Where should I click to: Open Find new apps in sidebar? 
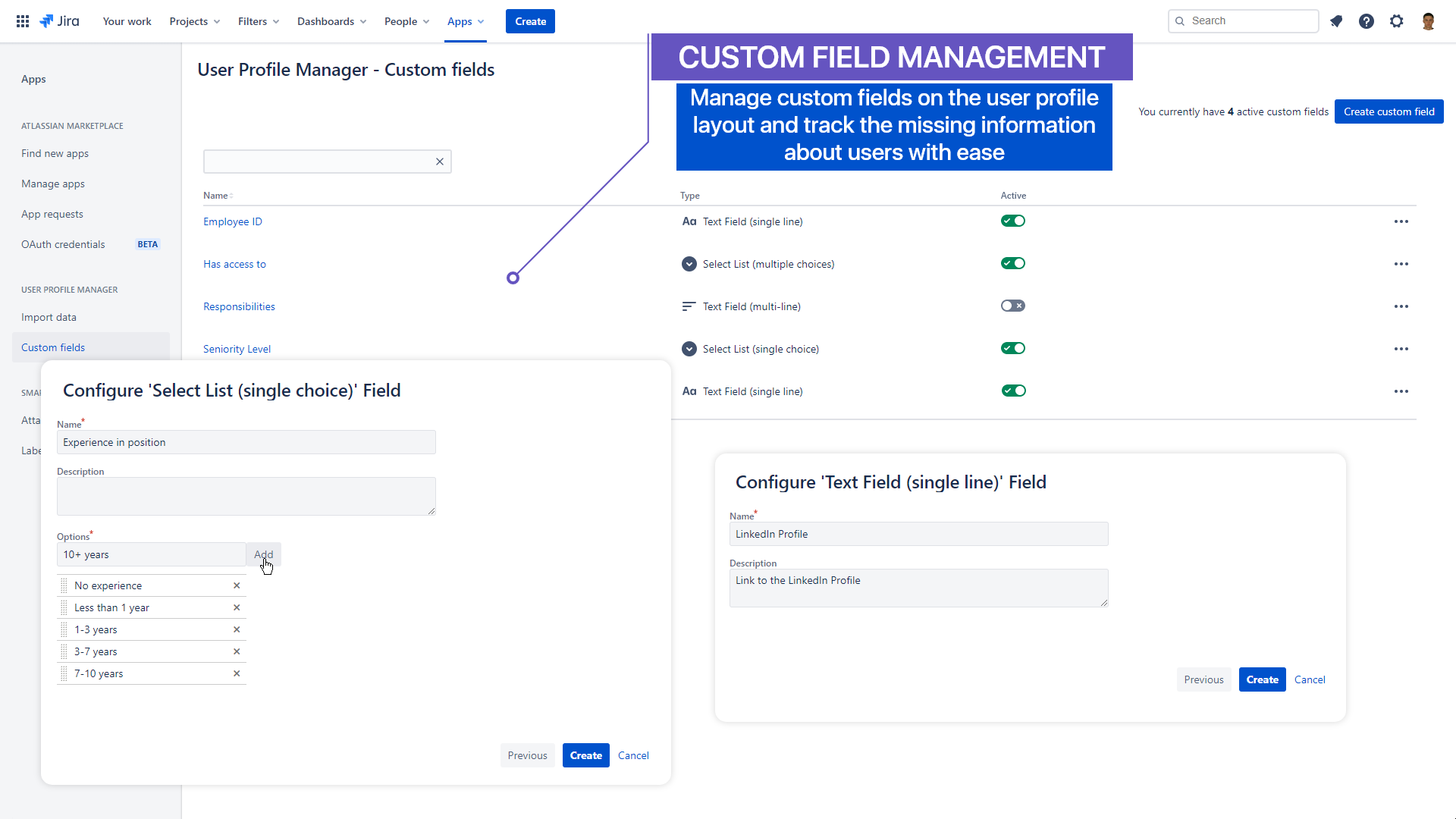click(x=55, y=153)
